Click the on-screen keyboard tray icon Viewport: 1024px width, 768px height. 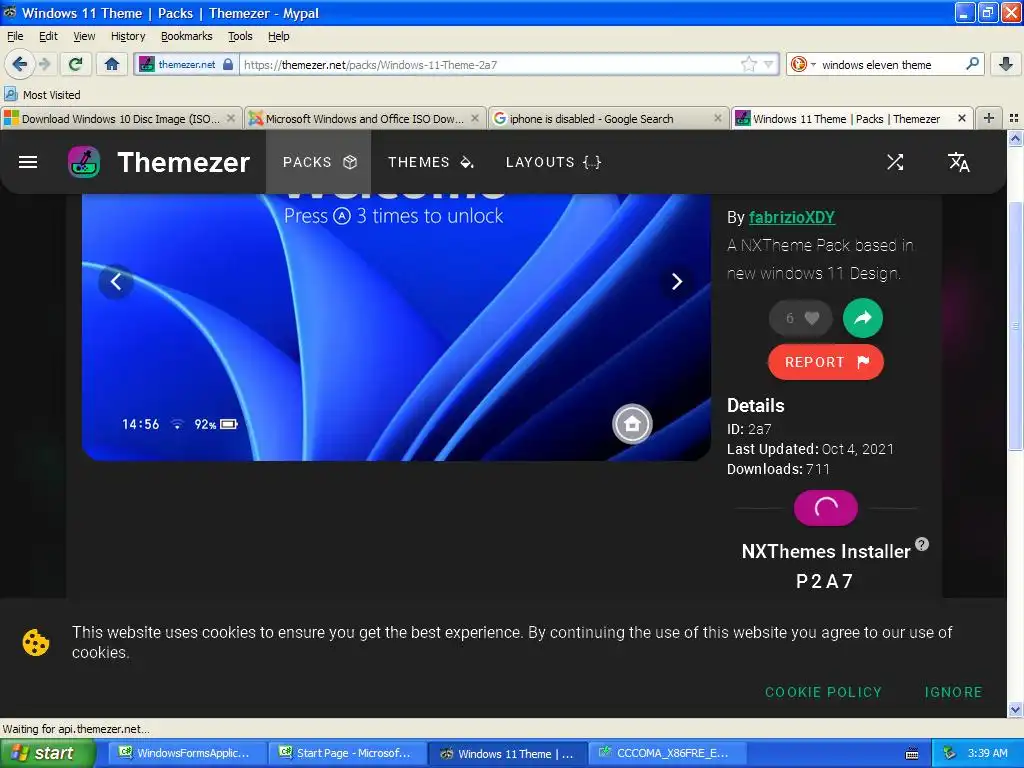(x=912, y=754)
